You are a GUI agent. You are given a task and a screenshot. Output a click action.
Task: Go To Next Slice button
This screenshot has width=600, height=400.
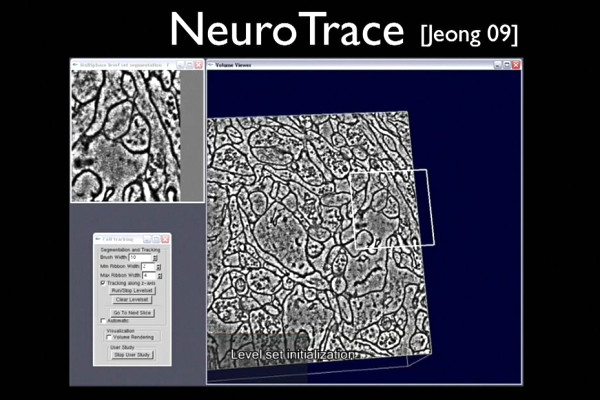pyautogui.click(x=130, y=312)
